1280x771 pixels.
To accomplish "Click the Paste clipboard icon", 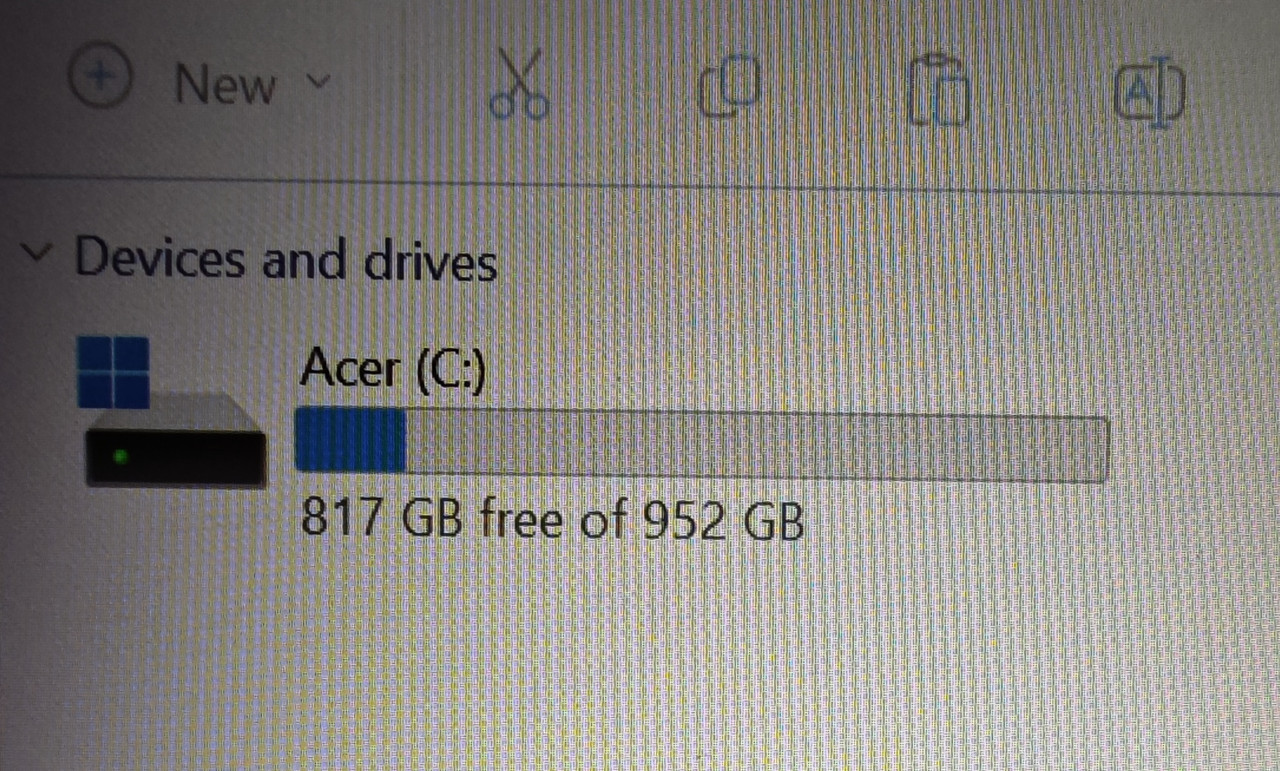I will click(x=940, y=89).
